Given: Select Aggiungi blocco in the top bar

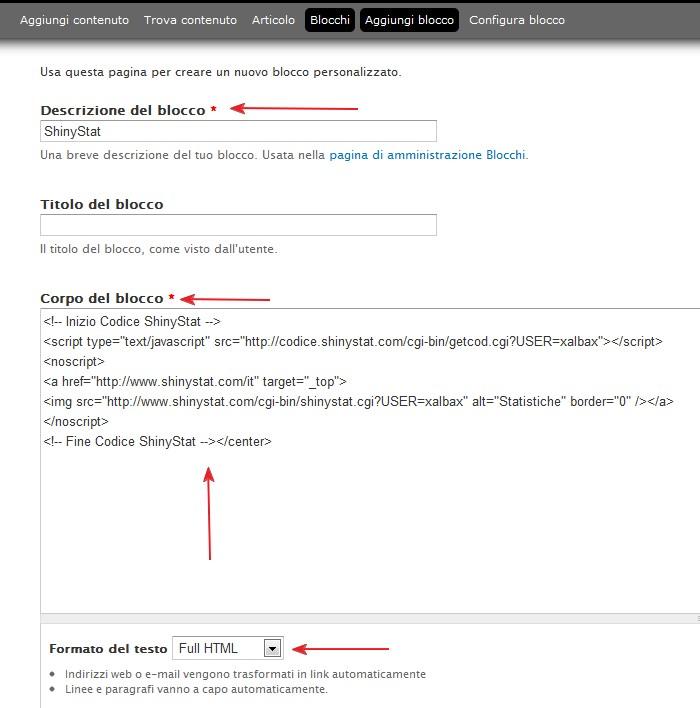Looking at the screenshot, I should click(409, 20).
